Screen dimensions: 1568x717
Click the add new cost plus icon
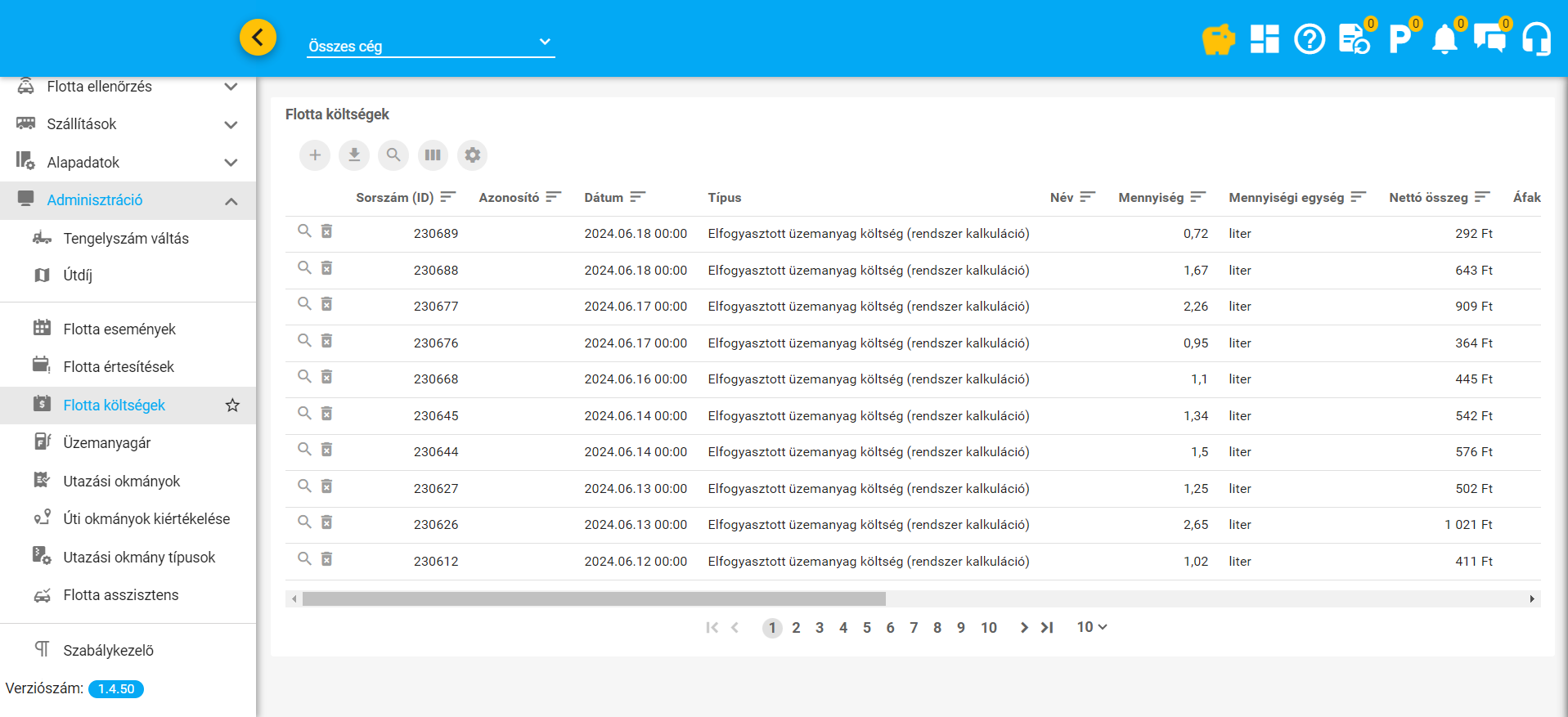[315, 155]
